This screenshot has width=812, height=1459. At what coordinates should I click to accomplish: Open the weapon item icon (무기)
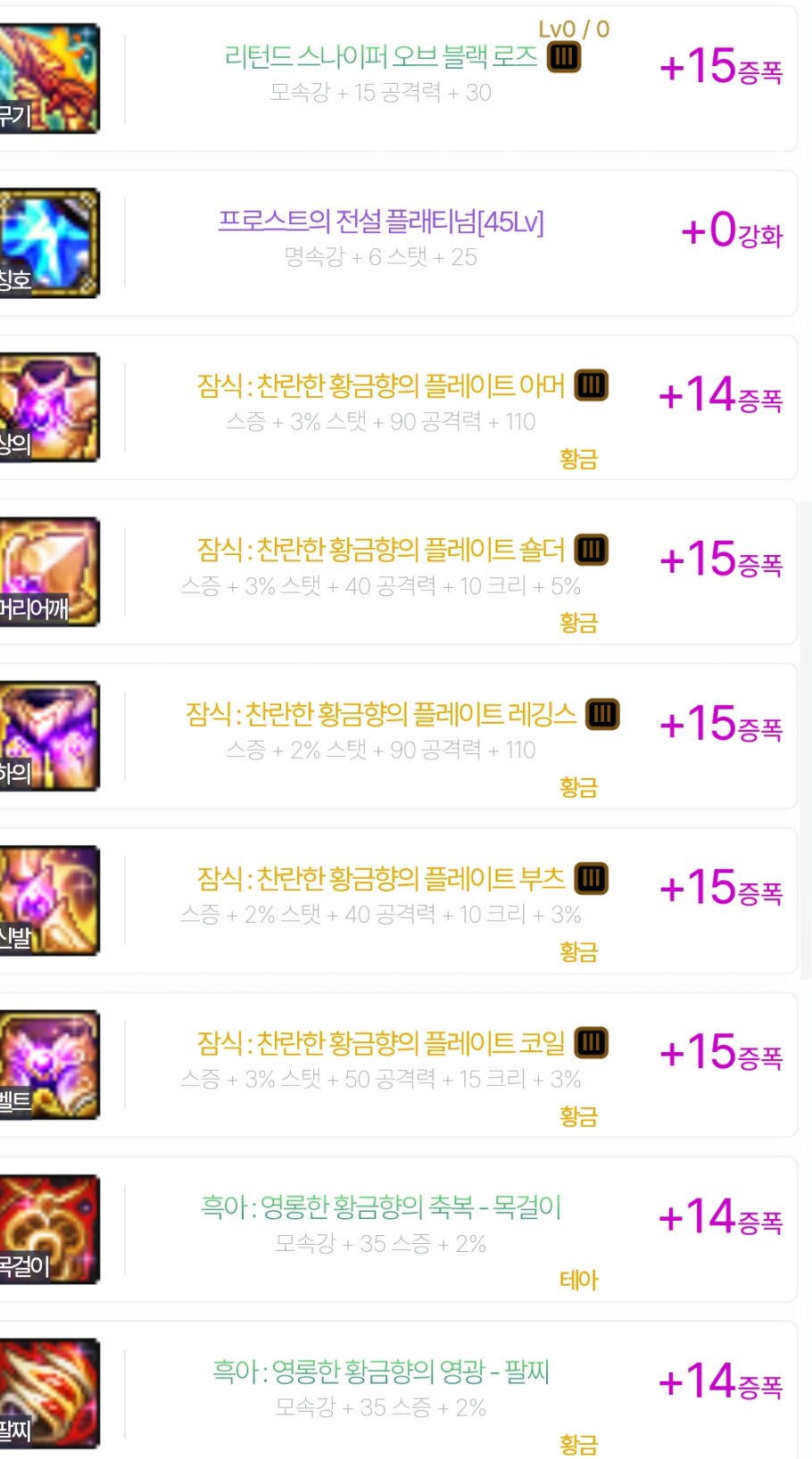(x=49, y=79)
